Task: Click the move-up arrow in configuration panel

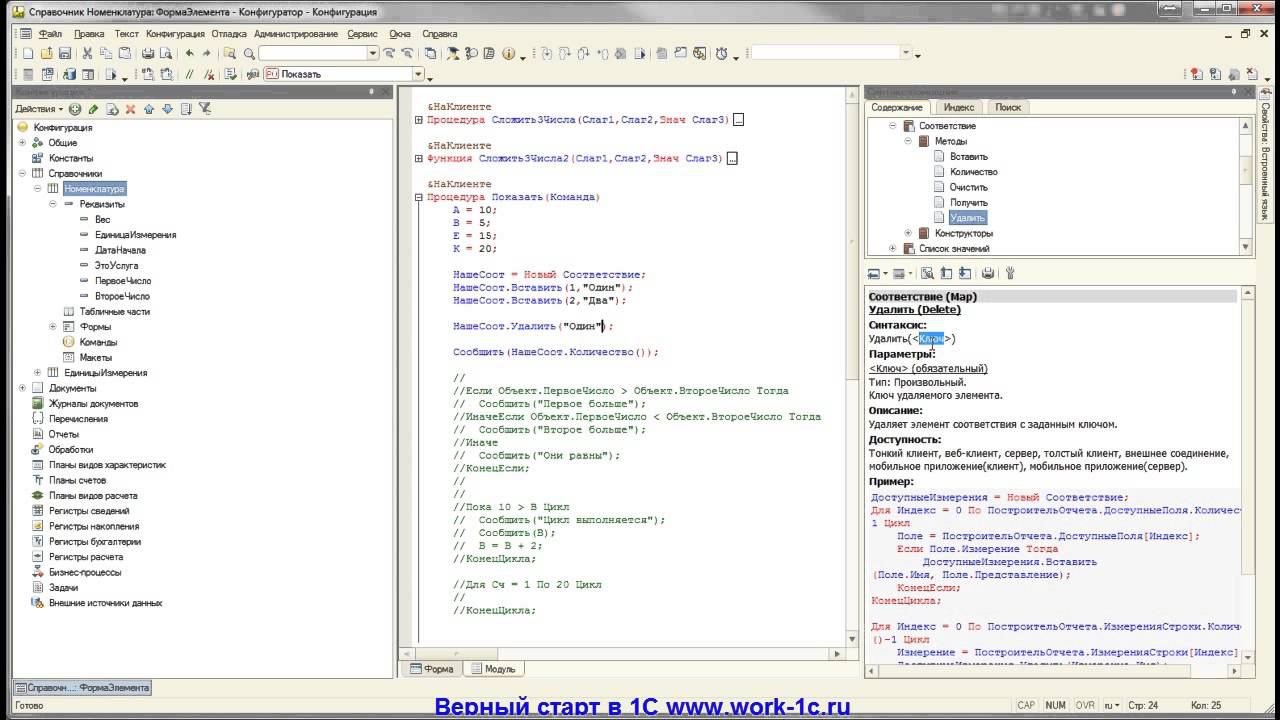Action: tap(149, 109)
